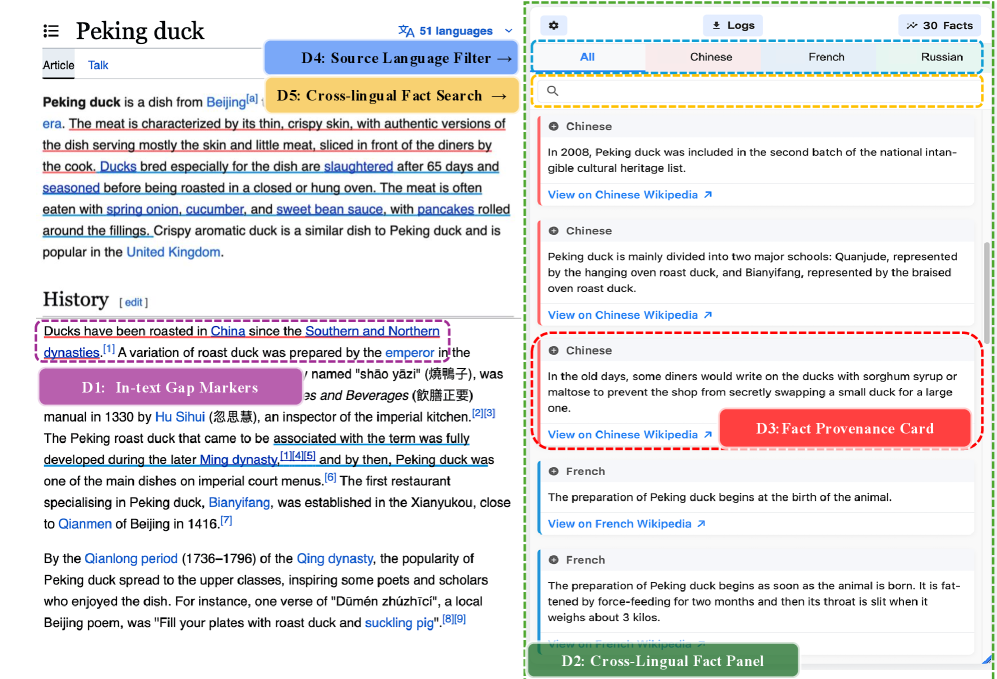Click the plus icon on first Chinese card
Image resolution: width=997 pixels, height=679 pixels.
pos(553,127)
